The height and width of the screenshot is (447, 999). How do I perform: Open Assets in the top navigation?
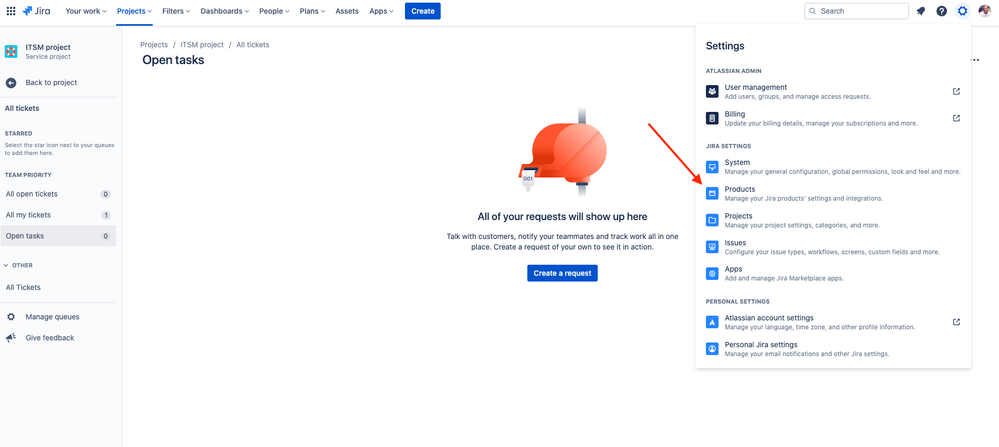coord(347,11)
